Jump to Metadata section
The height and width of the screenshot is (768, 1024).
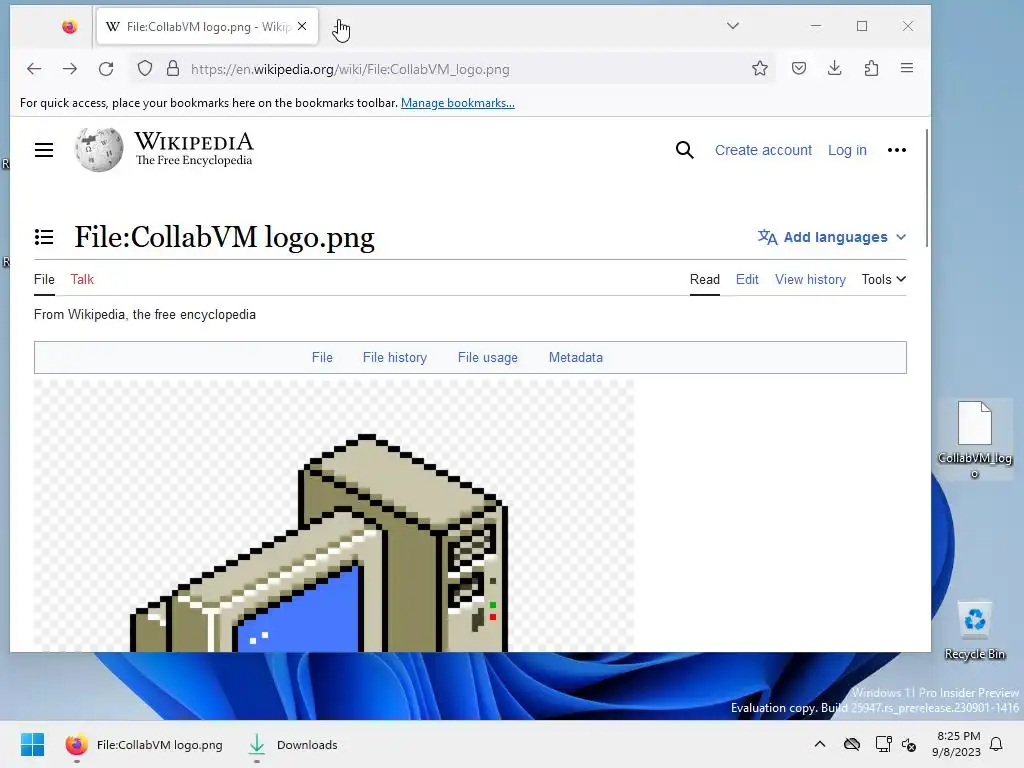(576, 358)
